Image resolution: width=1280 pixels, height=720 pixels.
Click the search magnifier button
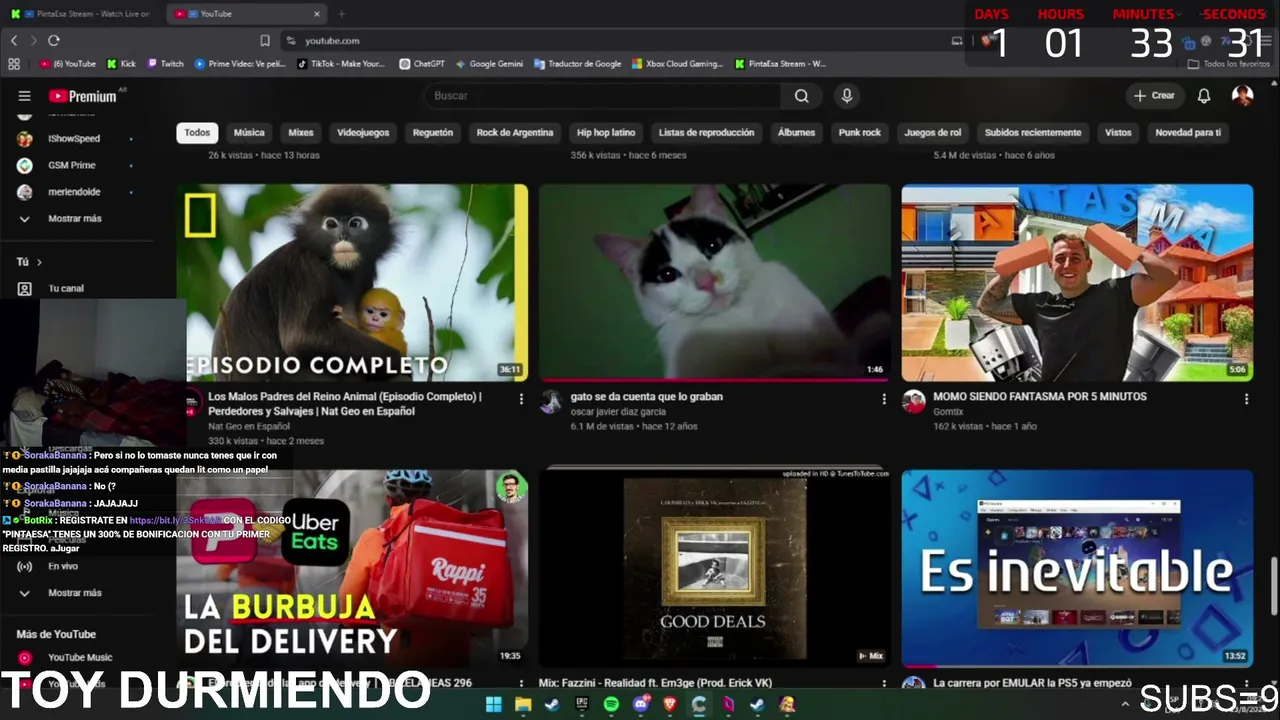pos(801,96)
